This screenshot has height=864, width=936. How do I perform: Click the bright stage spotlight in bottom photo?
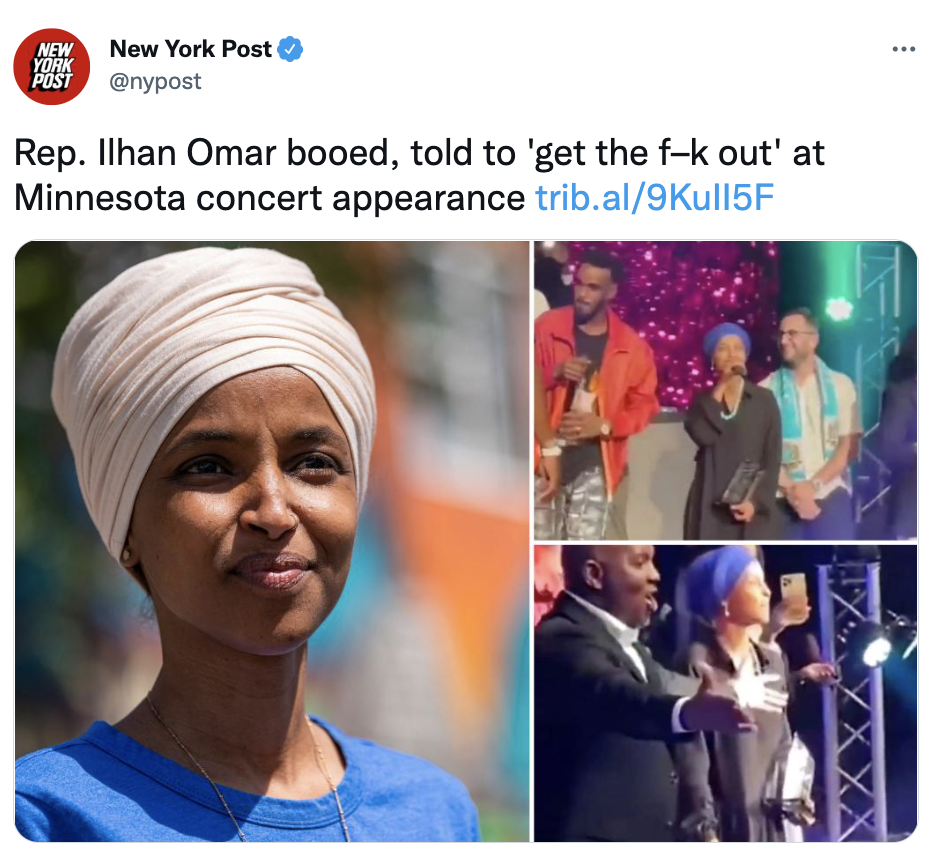point(877,650)
